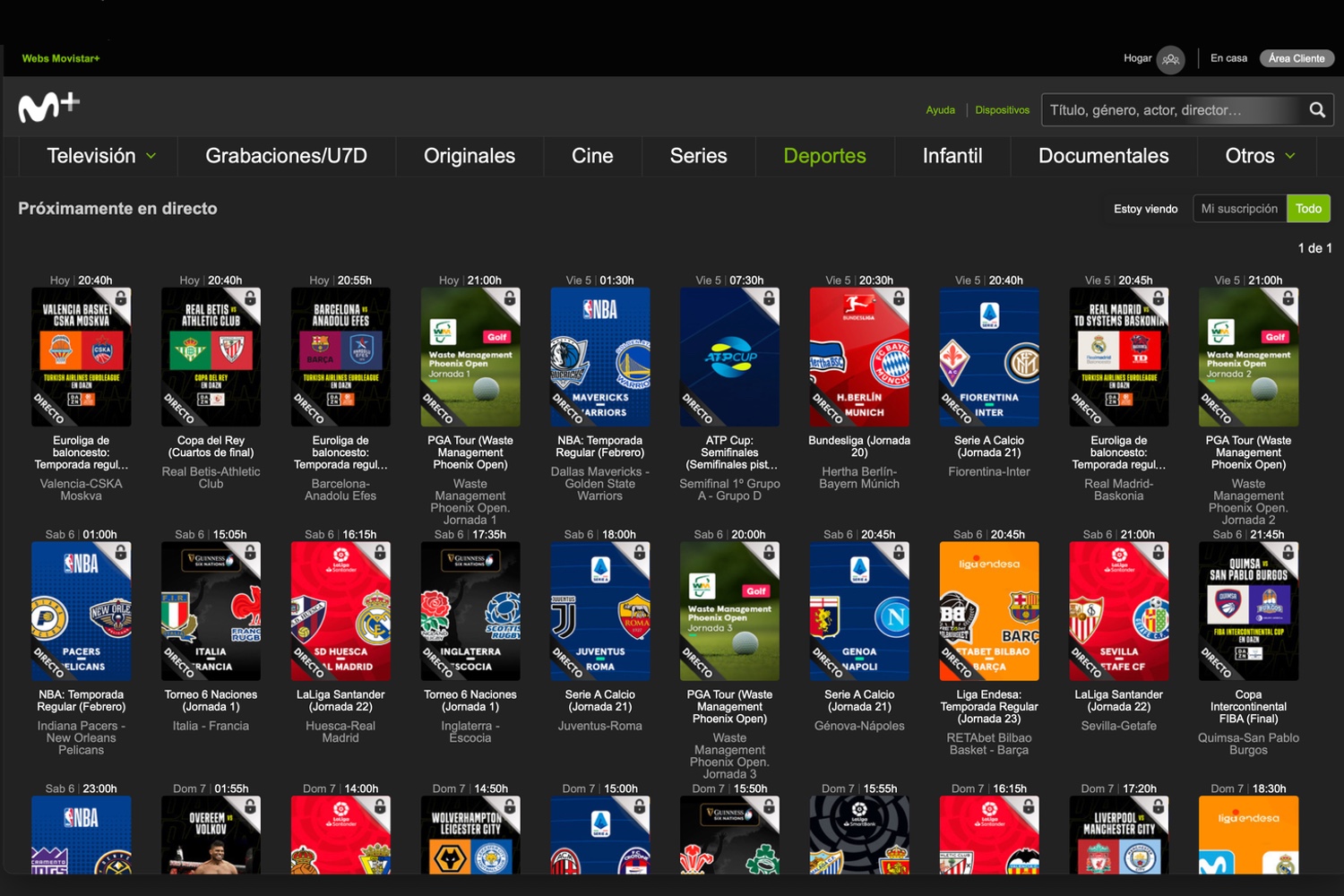Open the Hogar profile icon
The image size is (1344, 896).
click(x=1170, y=59)
